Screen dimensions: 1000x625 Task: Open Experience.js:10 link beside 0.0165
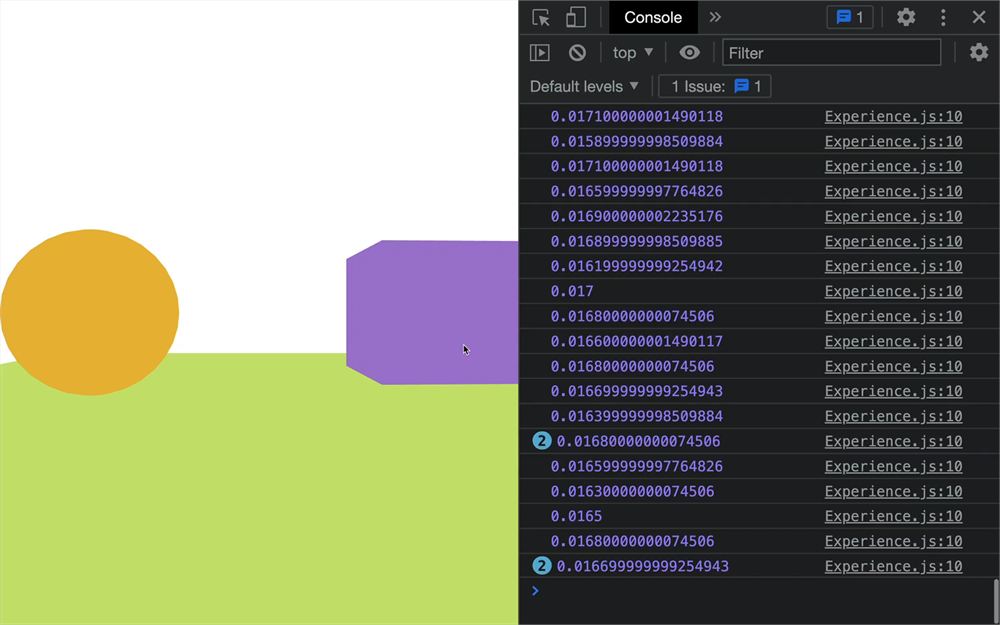[x=893, y=516]
